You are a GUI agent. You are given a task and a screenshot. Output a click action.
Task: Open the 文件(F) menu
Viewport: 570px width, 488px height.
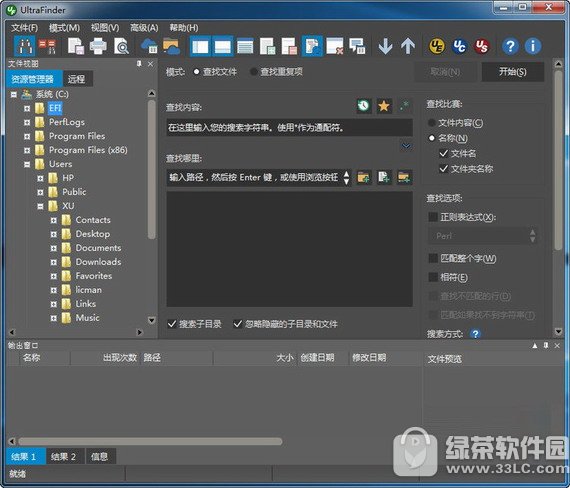coord(24,28)
